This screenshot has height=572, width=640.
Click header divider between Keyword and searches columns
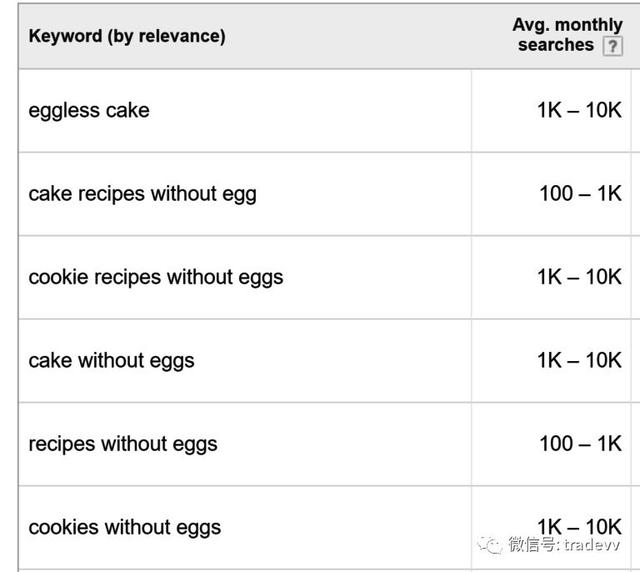point(471,36)
